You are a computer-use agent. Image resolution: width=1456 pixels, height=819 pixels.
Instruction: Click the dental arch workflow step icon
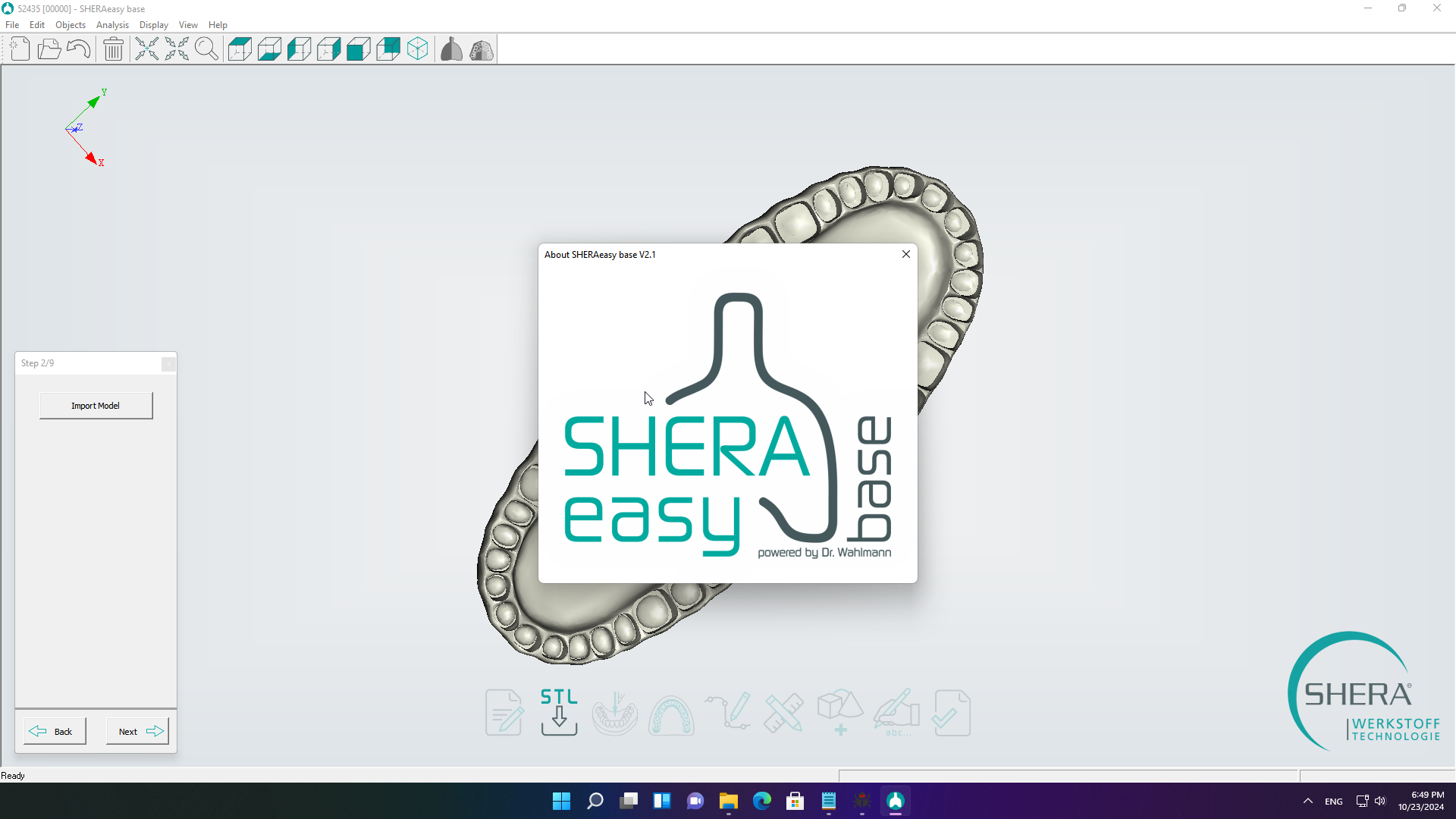(x=671, y=714)
